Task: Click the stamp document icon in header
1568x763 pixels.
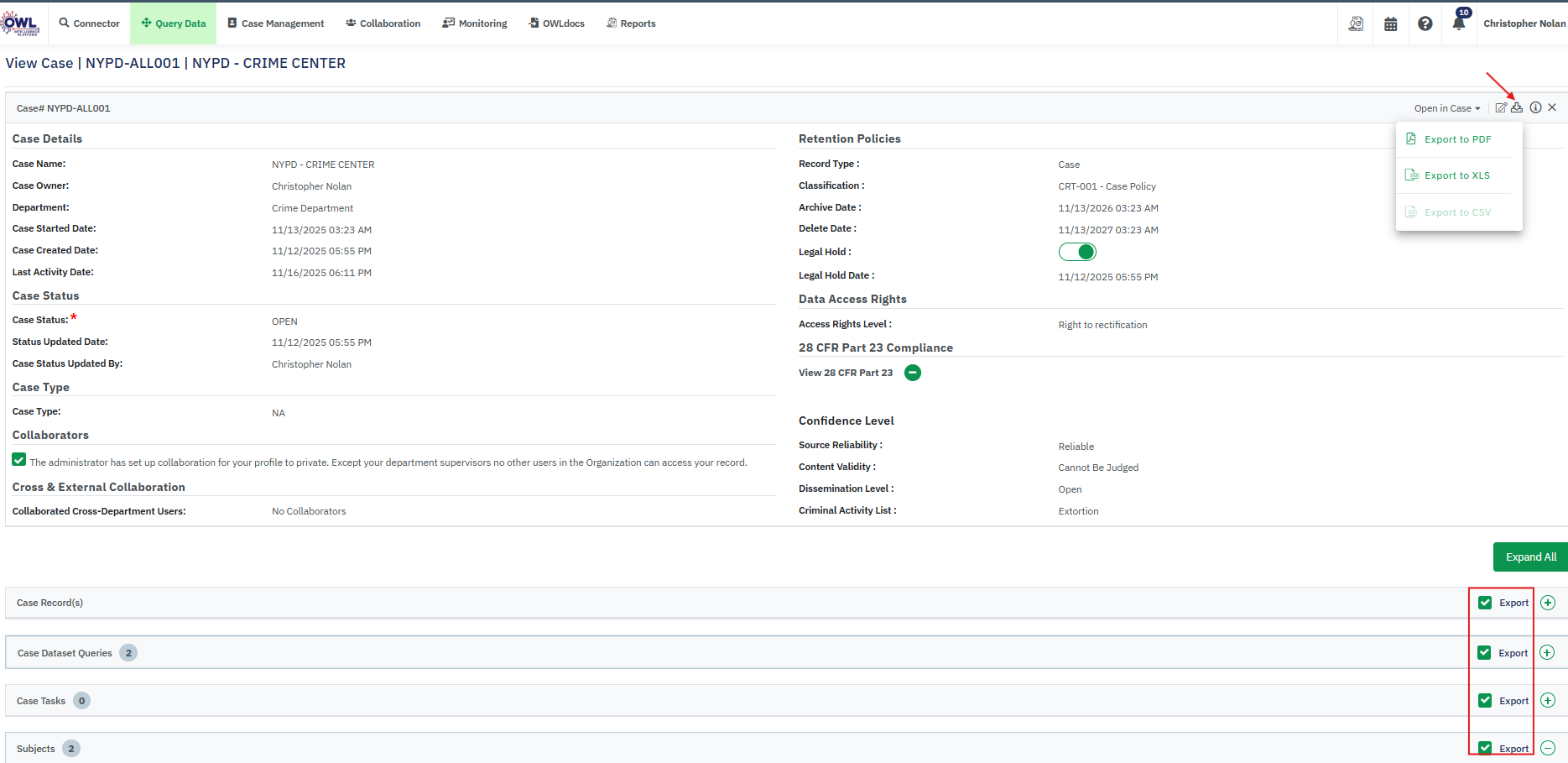Action: point(1356,24)
